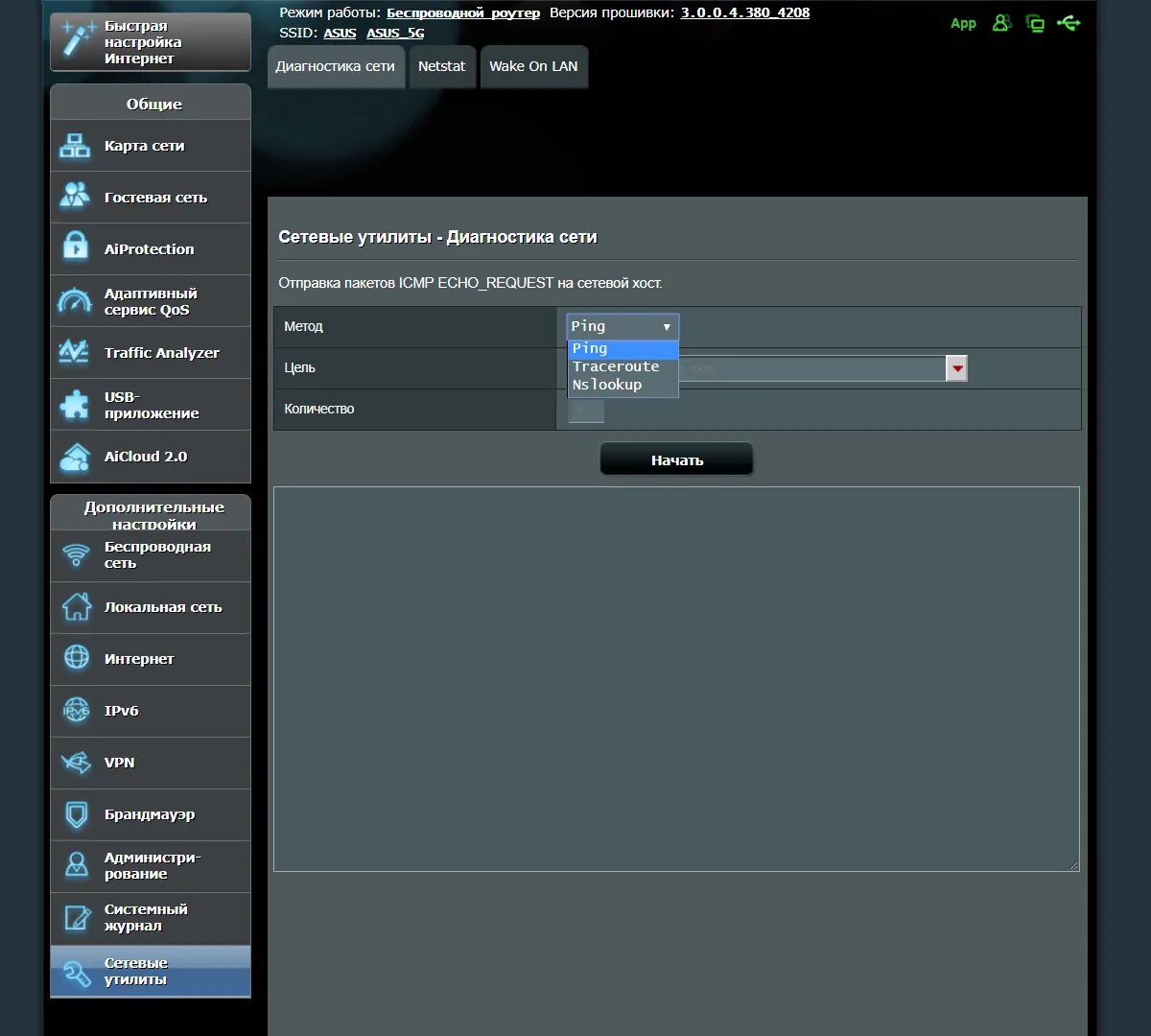Switch to the Диагностика сети tab

click(336, 66)
